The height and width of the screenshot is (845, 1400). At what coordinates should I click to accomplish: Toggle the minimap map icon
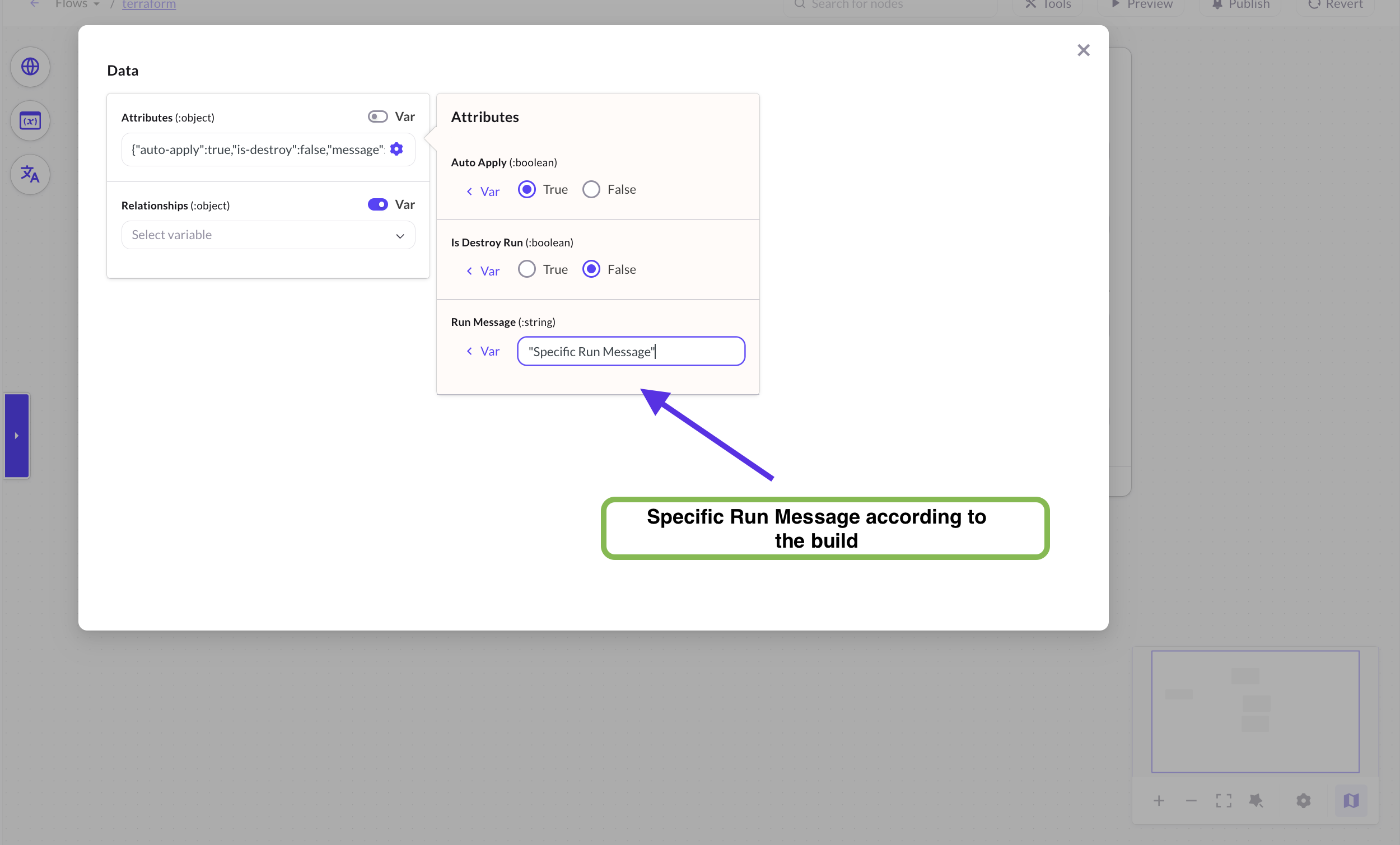(x=1351, y=801)
